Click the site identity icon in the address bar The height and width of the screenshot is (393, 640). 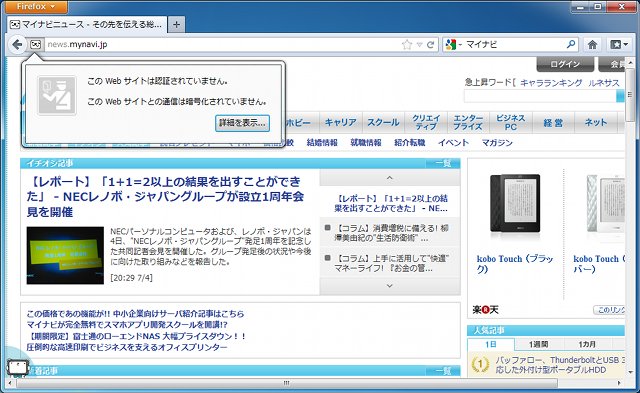point(36,44)
